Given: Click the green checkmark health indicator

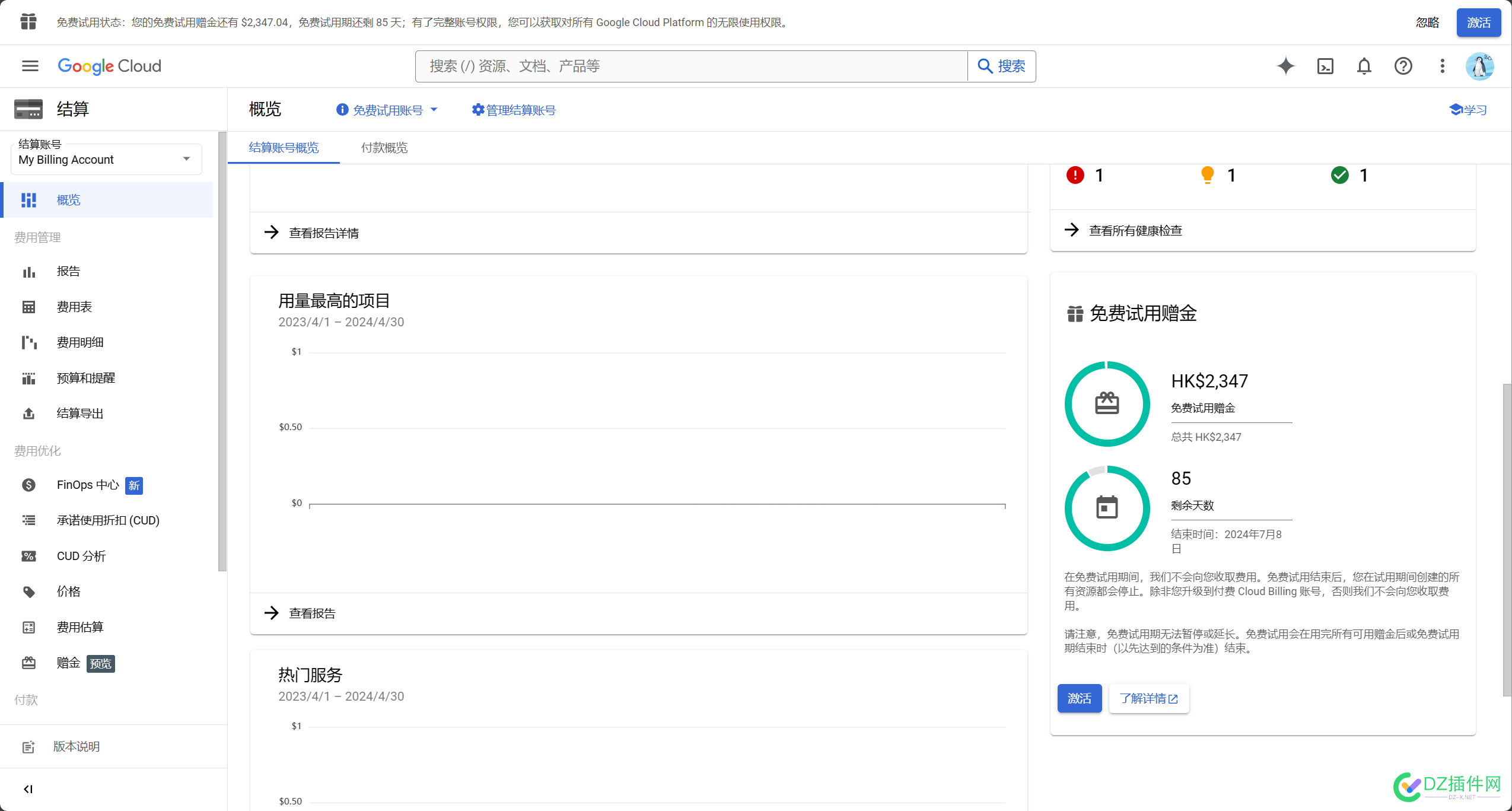Looking at the screenshot, I should tap(1339, 176).
